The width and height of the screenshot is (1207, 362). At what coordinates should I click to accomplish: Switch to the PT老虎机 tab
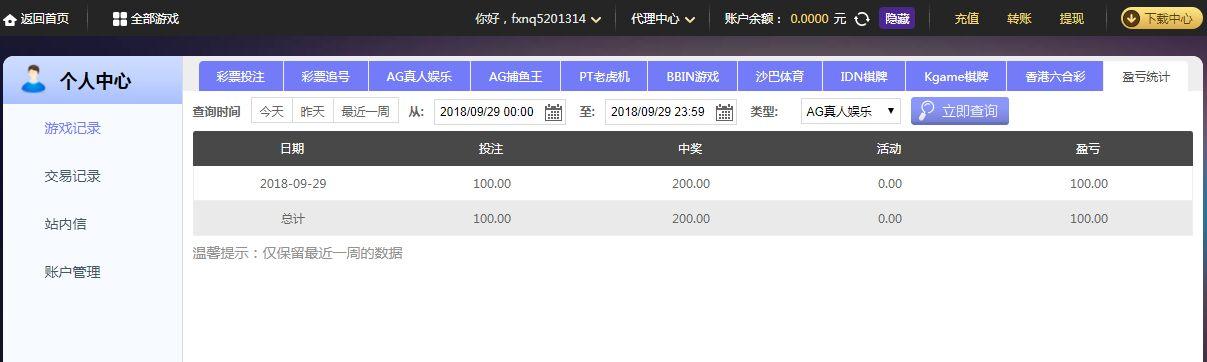604,77
